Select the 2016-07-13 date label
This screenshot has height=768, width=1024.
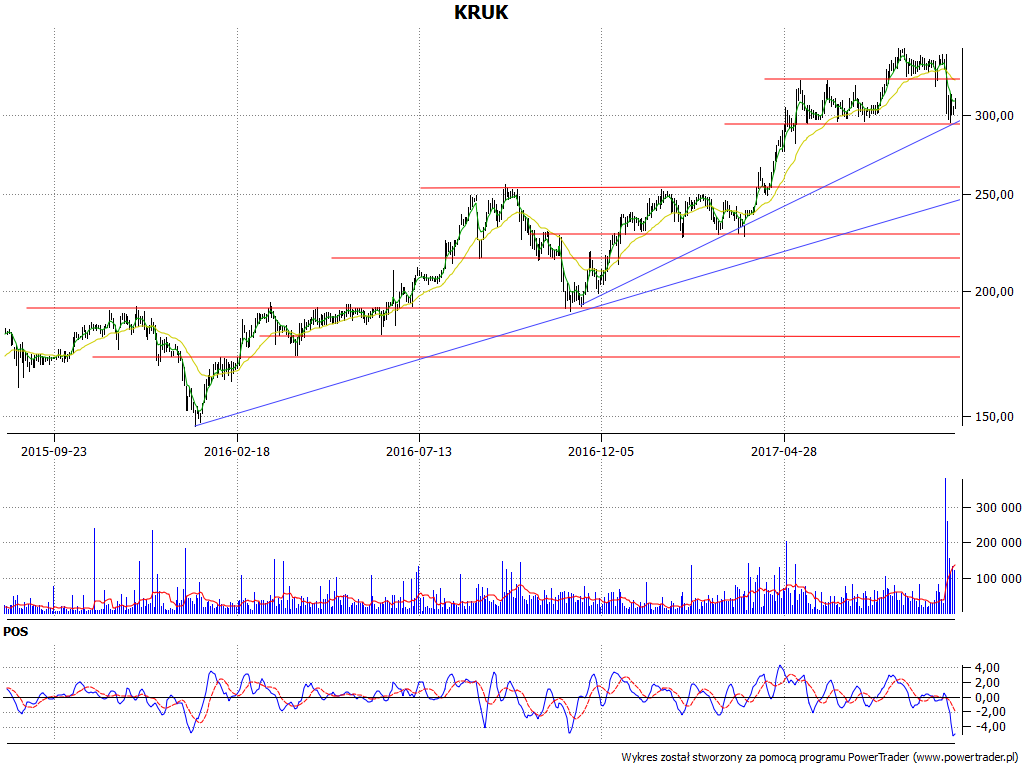419,451
